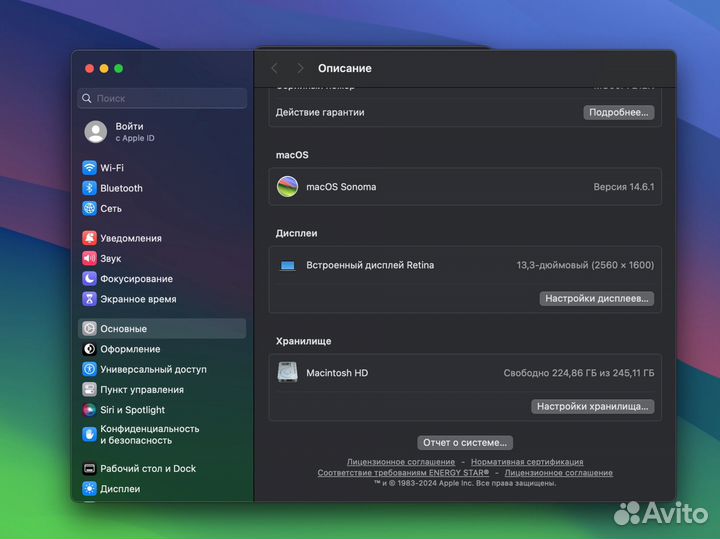
Task: Focus the Поиск search field
Action: coord(162,98)
